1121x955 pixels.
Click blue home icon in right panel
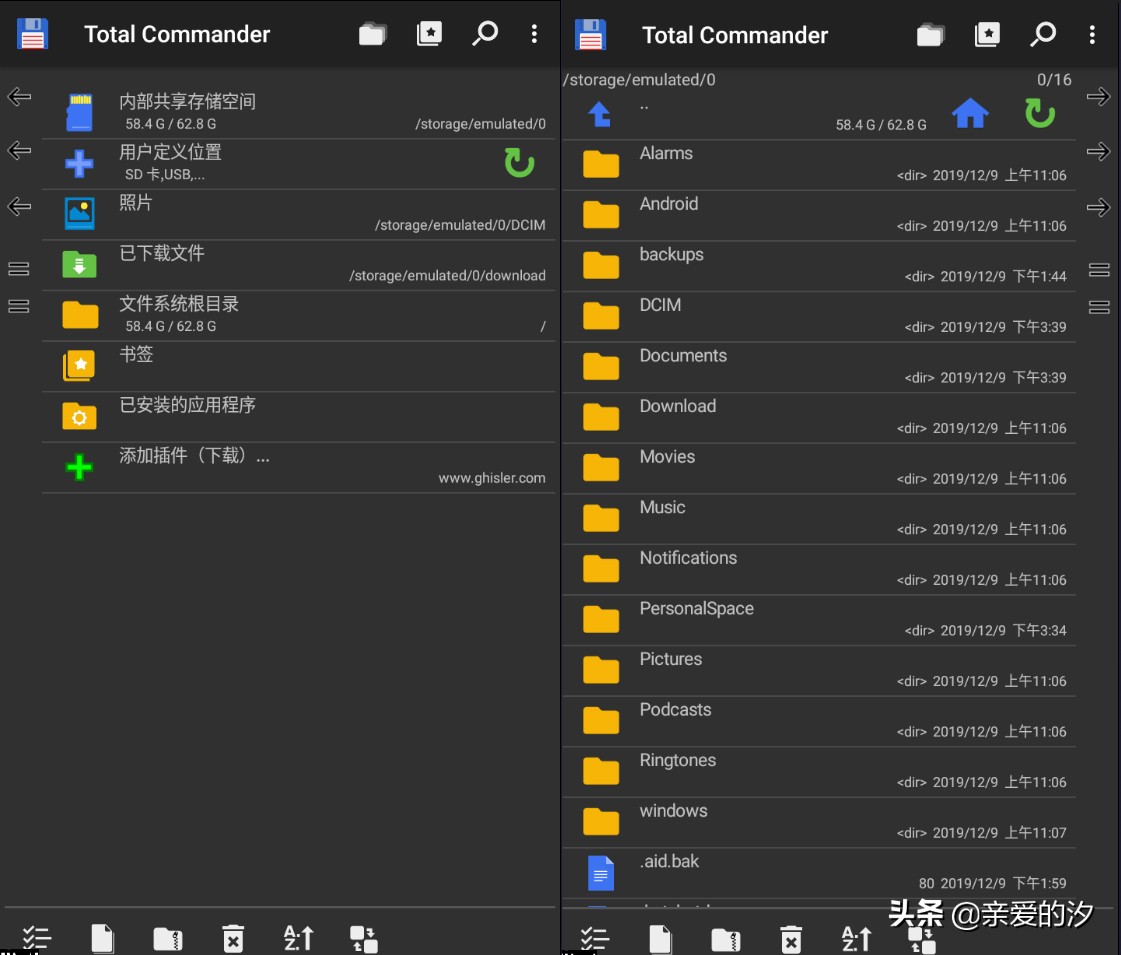(x=970, y=113)
